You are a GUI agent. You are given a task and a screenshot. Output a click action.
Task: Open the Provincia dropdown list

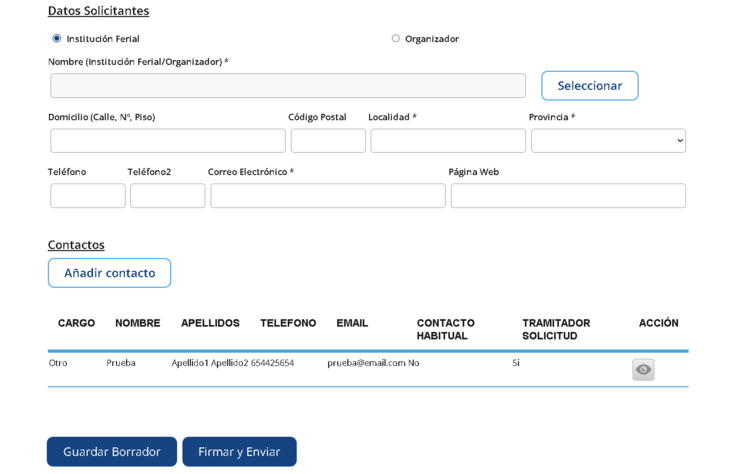(608, 141)
